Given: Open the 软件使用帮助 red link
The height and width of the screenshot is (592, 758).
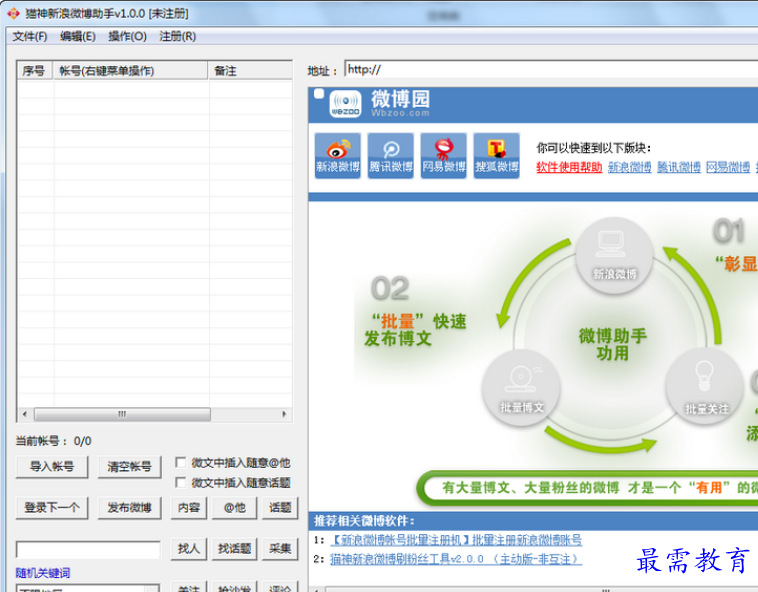Looking at the screenshot, I should (x=569, y=167).
